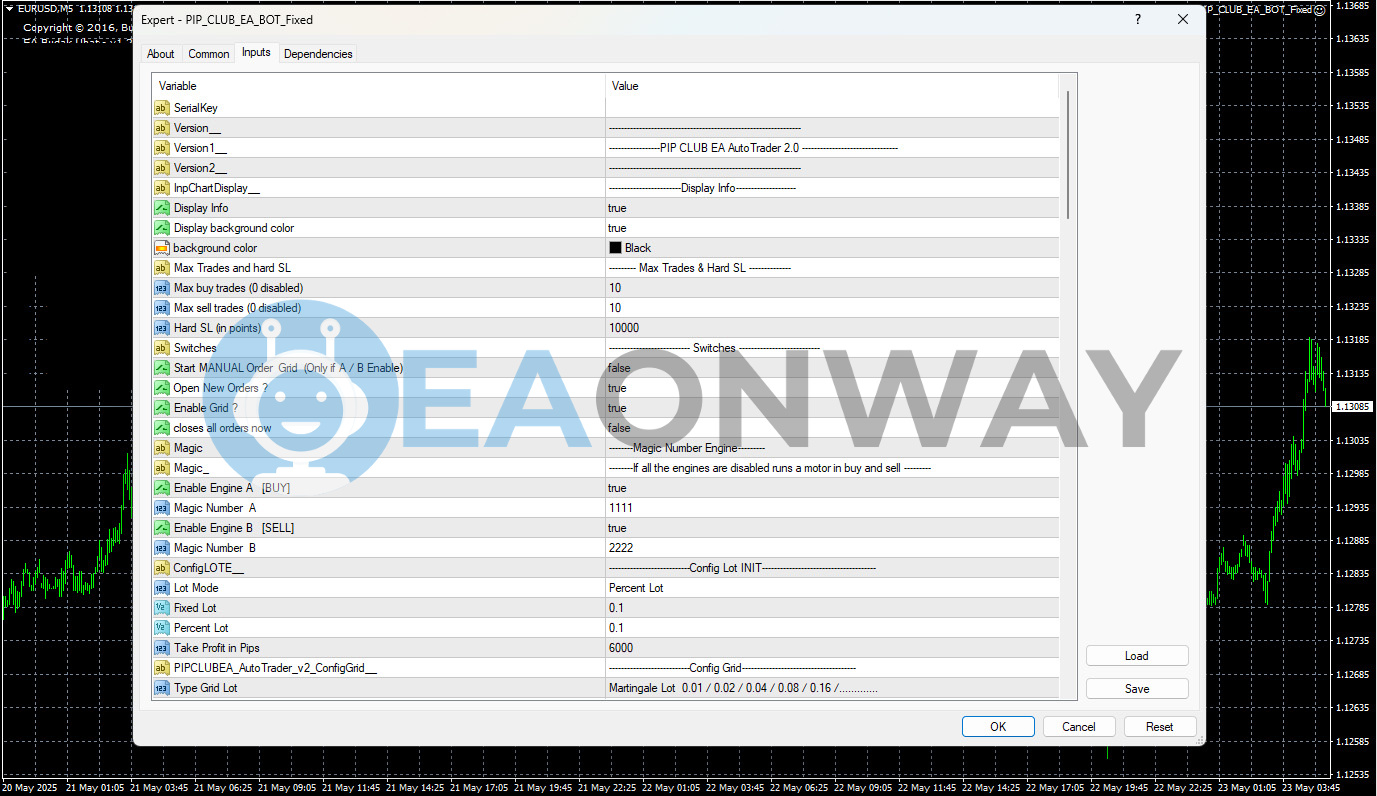The height and width of the screenshot is (796, 1377).
Task: Edit the Hard SL value 10000
Action: point(832,328)
